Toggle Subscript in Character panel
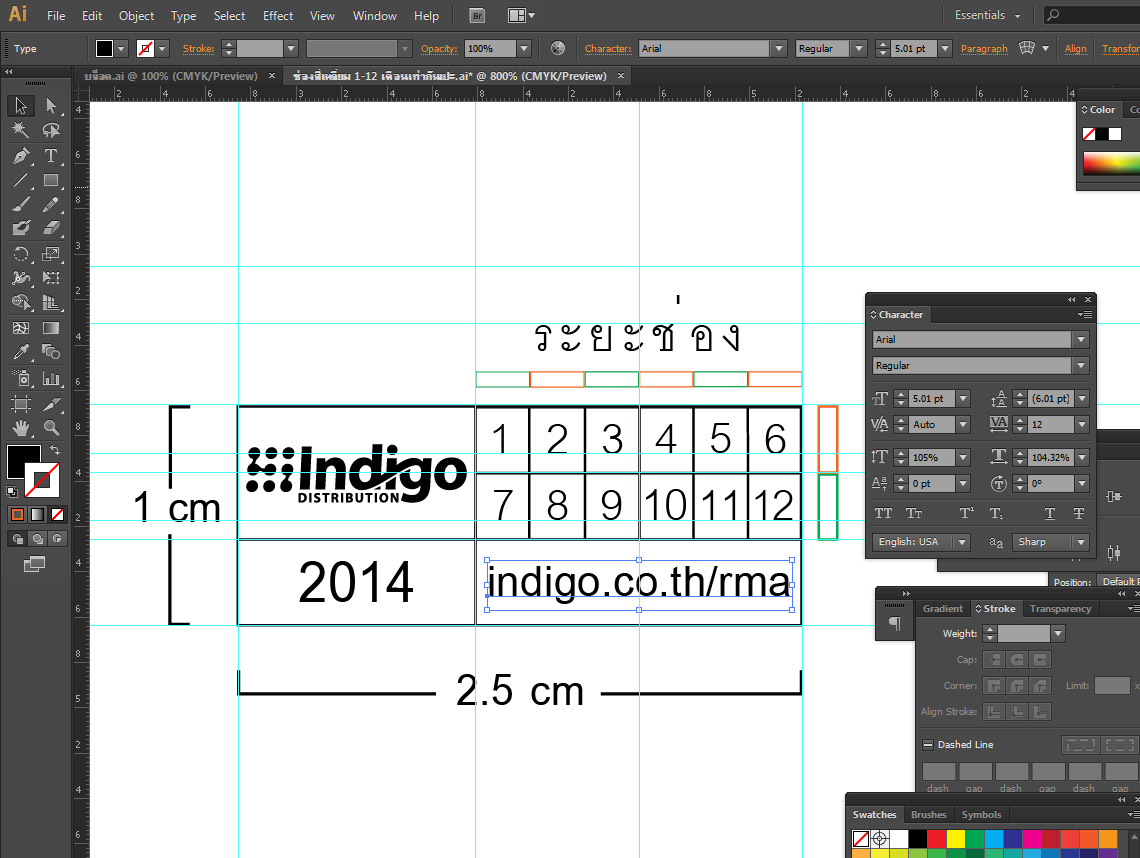 click(x=996, y=513)
